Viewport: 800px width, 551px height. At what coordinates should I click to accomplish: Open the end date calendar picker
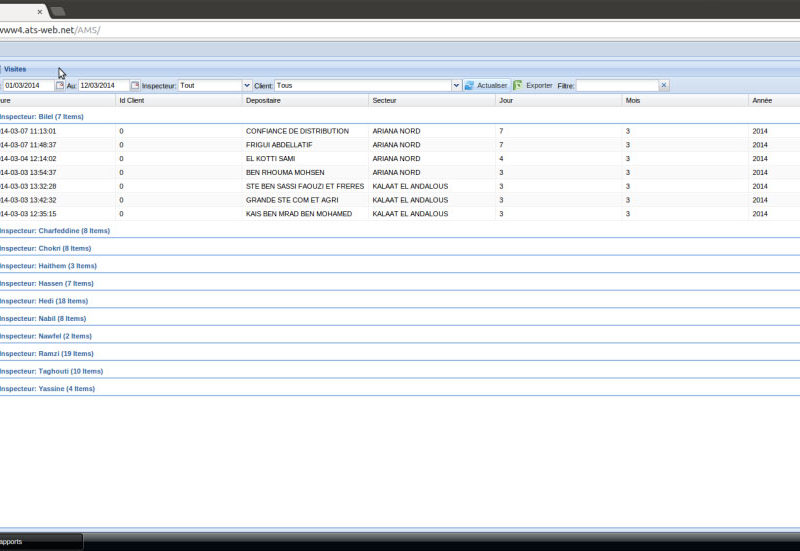click(x=135, y=86)
